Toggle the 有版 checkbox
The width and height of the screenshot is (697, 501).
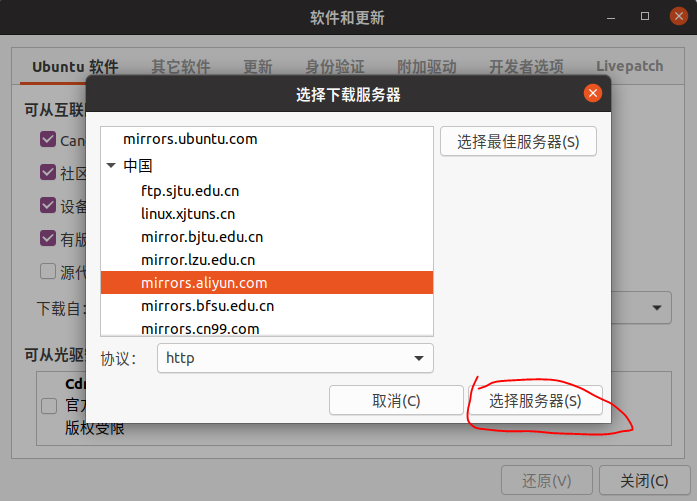point(48,238)
